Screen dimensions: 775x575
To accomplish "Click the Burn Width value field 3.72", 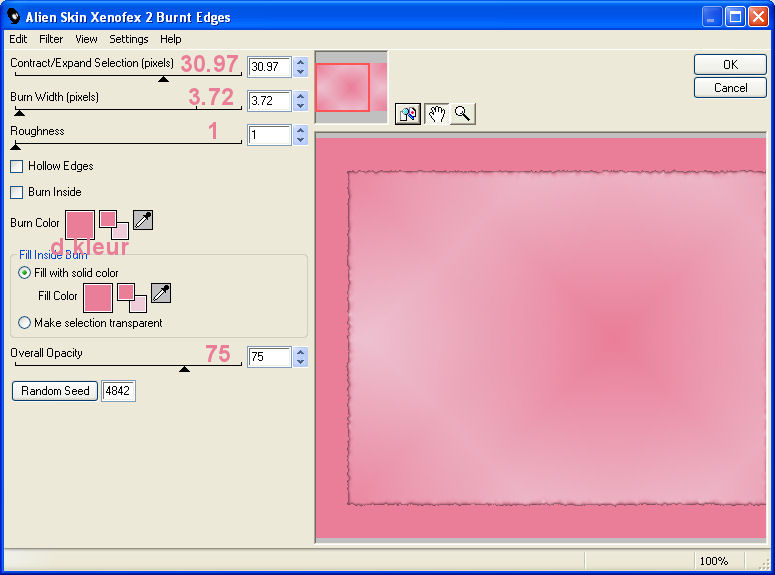I will click(269, 101).
